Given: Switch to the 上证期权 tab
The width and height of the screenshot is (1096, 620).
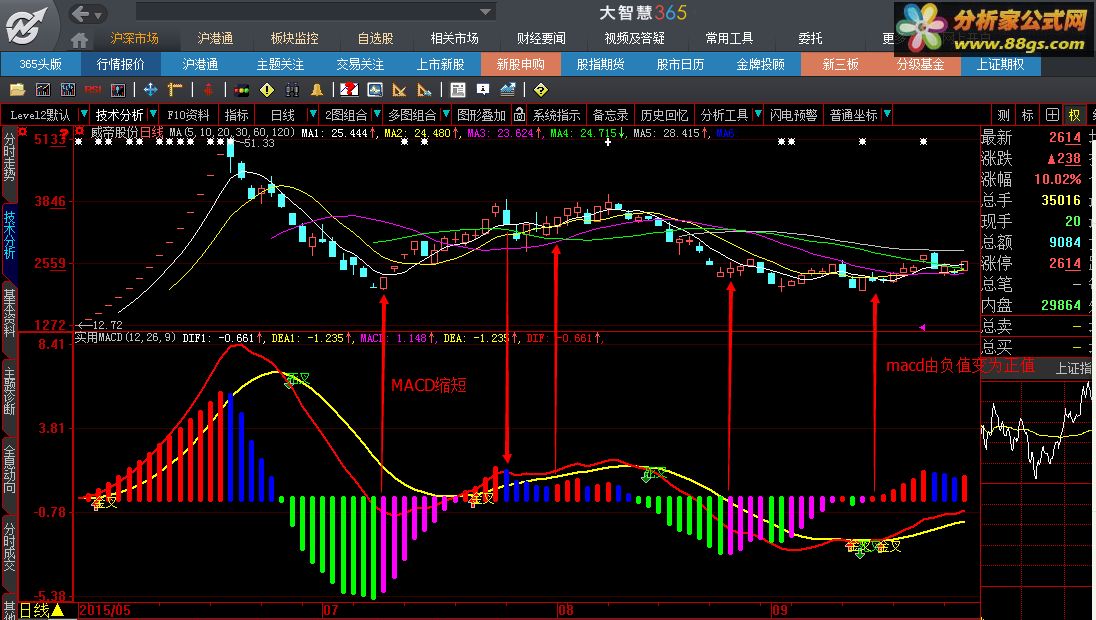Looking at the screenshot, I should click(x=1000, y=64).
